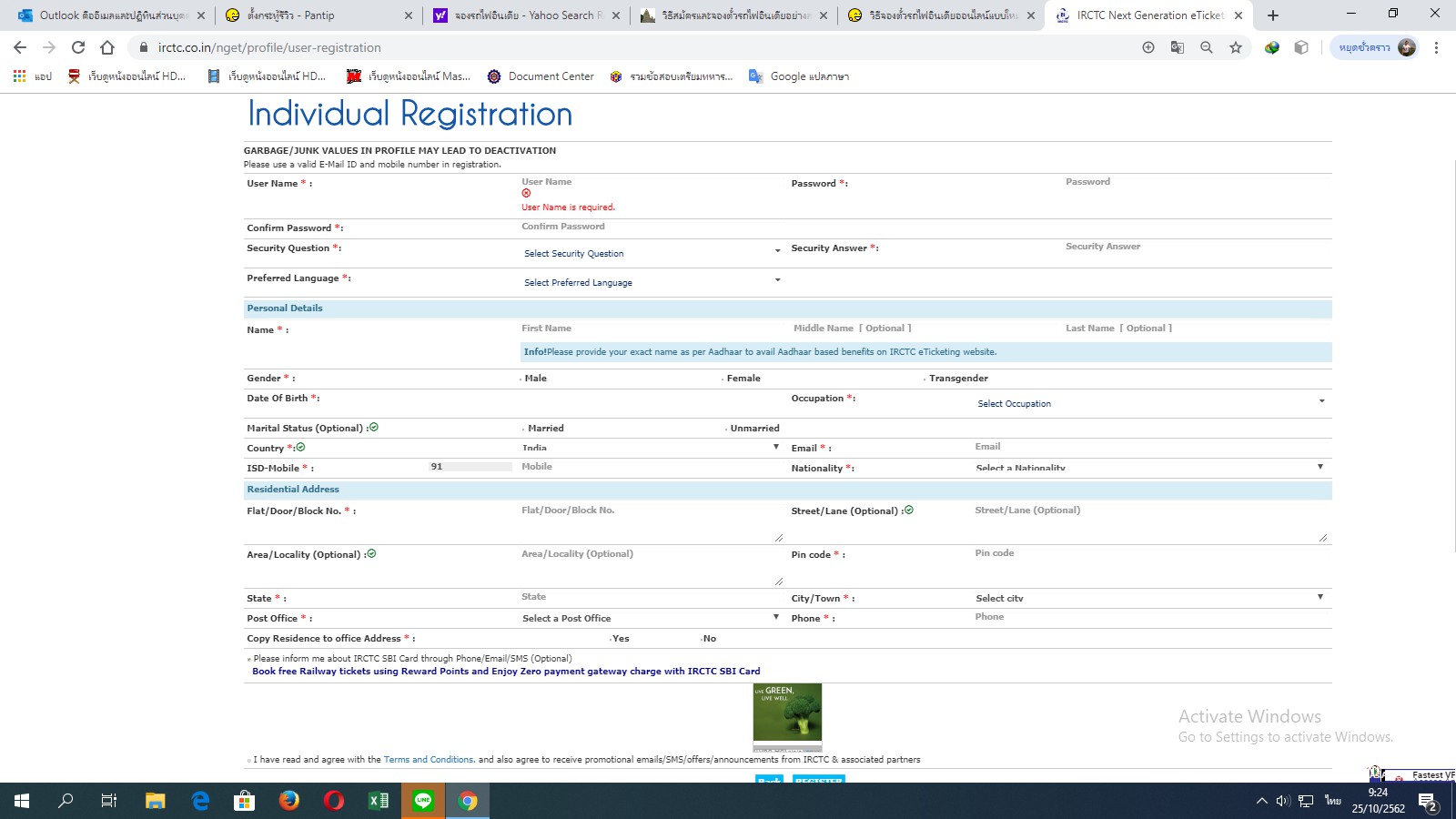Click the zoom magnifier icon in address bar

1207,47
